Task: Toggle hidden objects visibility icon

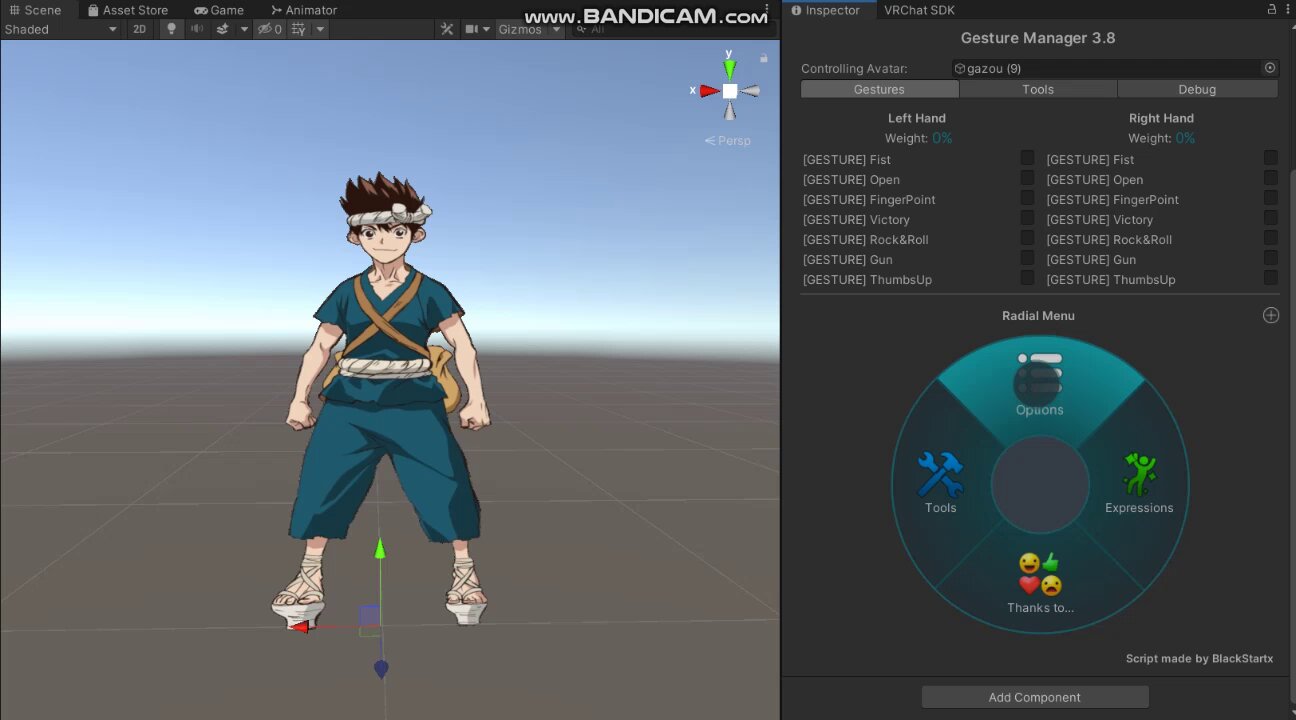Action: coord(269,29)
